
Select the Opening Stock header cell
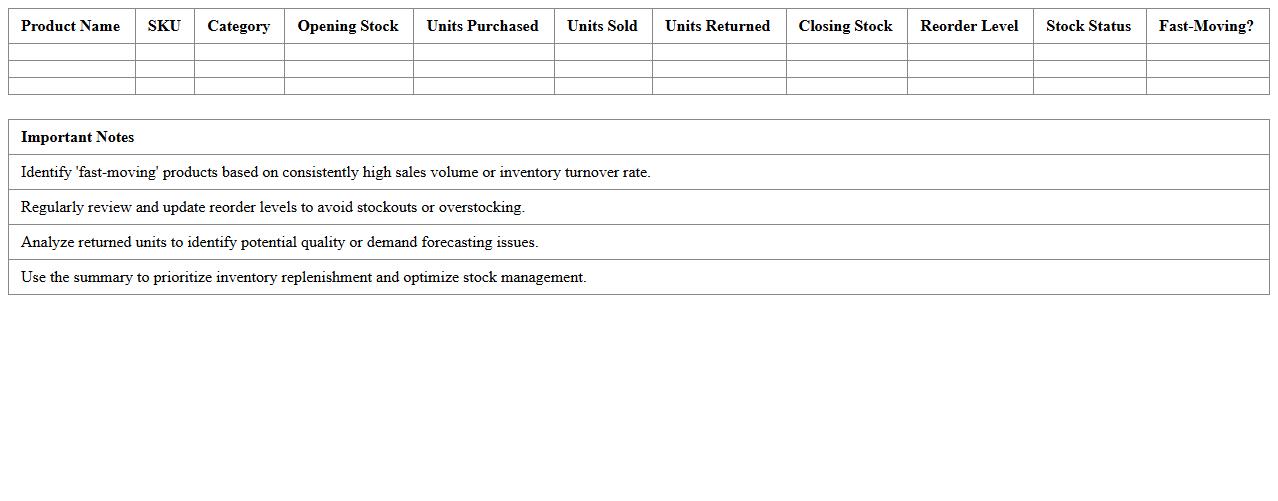[348, 26]
